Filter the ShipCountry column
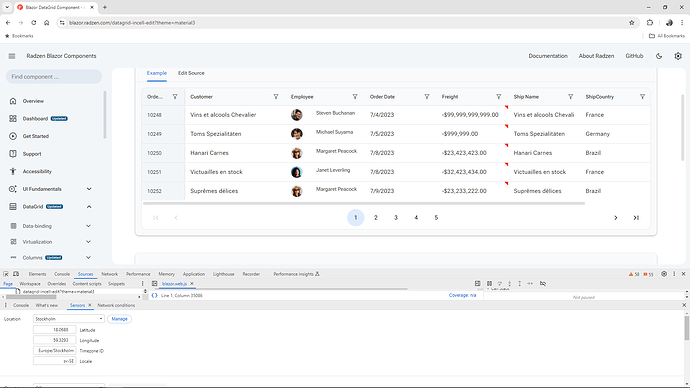Viewport: 690px width, 388px height. [x=642, y=97]
